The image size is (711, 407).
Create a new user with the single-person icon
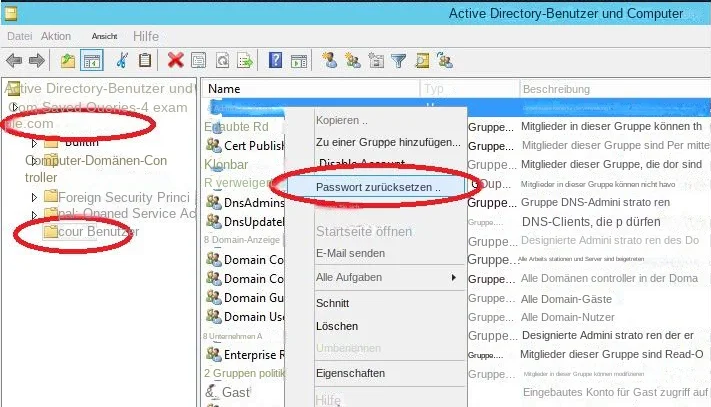[x=330, y=60]
